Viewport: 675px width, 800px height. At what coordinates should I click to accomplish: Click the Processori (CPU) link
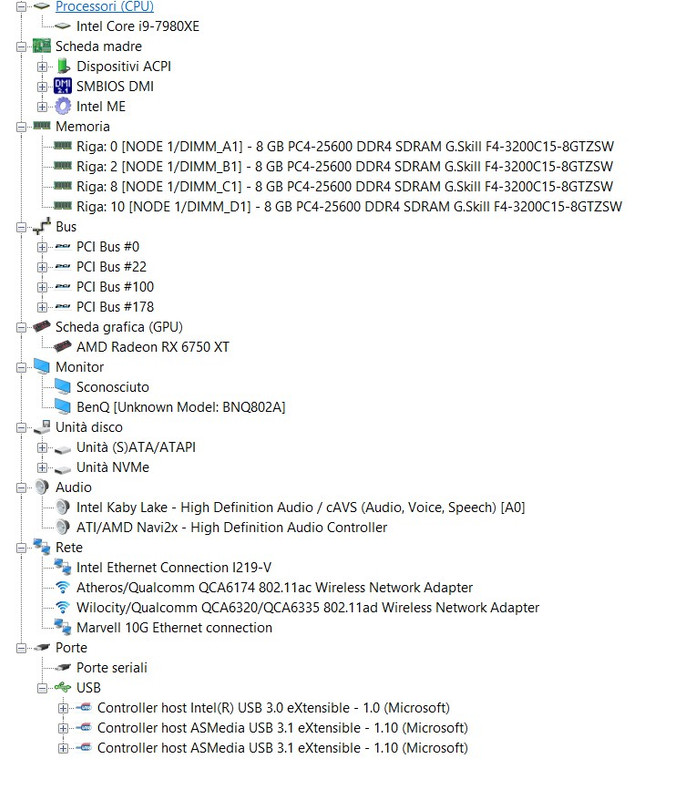click(105, 6)
